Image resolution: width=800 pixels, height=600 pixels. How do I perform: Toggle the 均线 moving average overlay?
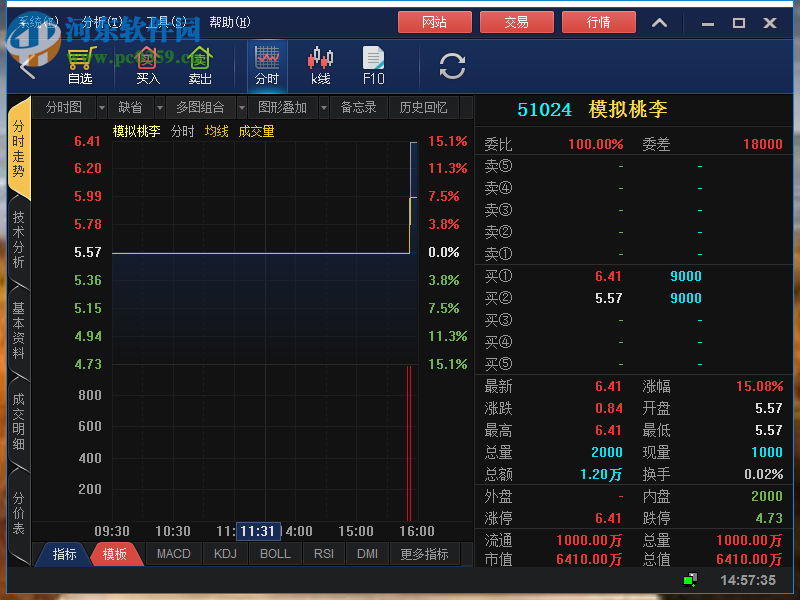[216, 130]
